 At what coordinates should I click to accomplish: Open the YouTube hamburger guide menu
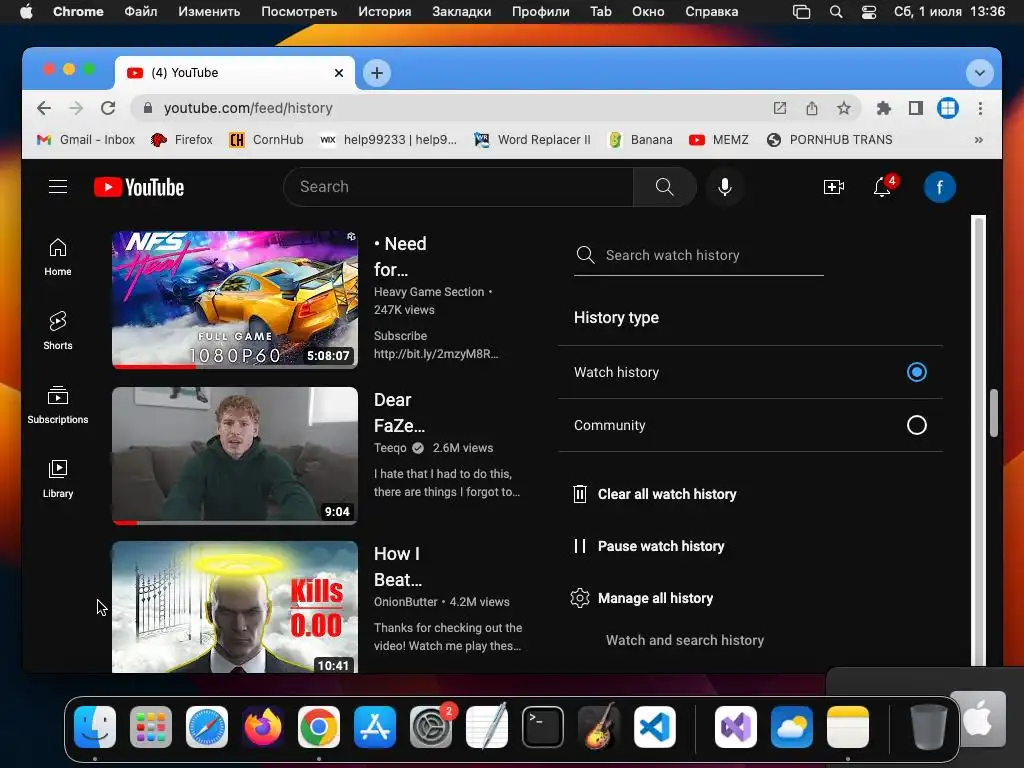click(x=58, y=187)
